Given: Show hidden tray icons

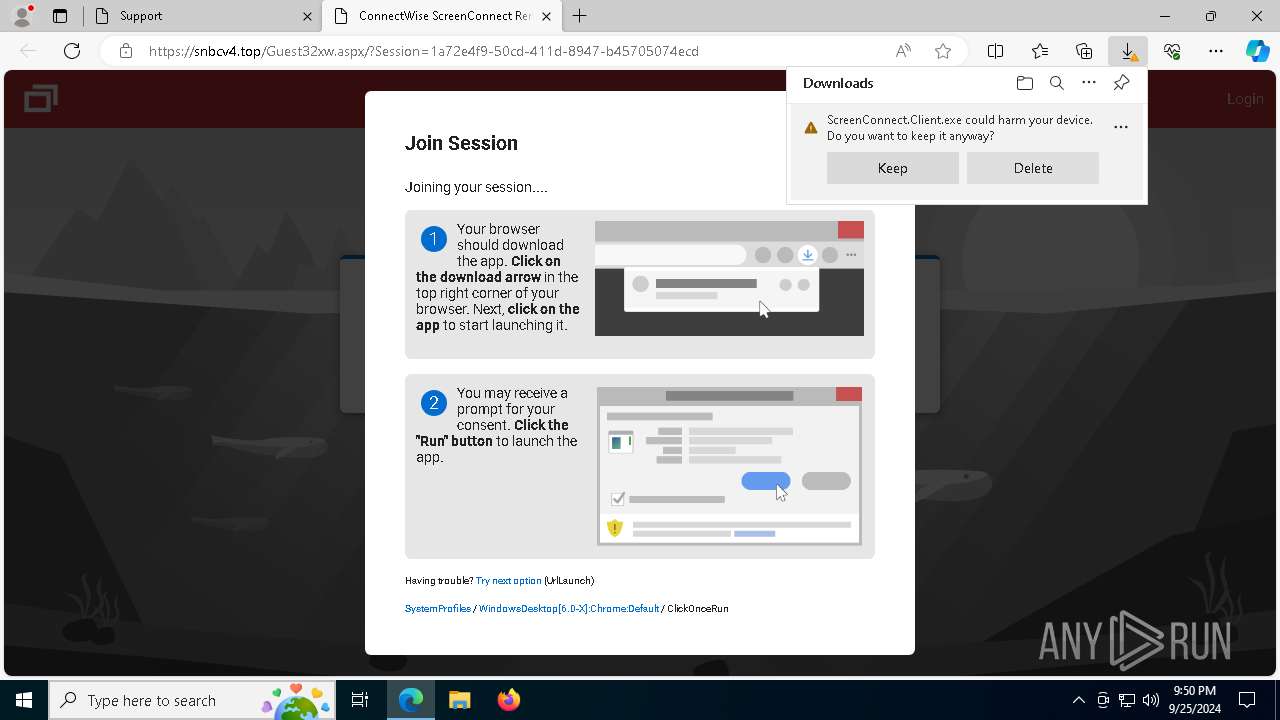Looking at the screenshot, I should pos(1078,700).
